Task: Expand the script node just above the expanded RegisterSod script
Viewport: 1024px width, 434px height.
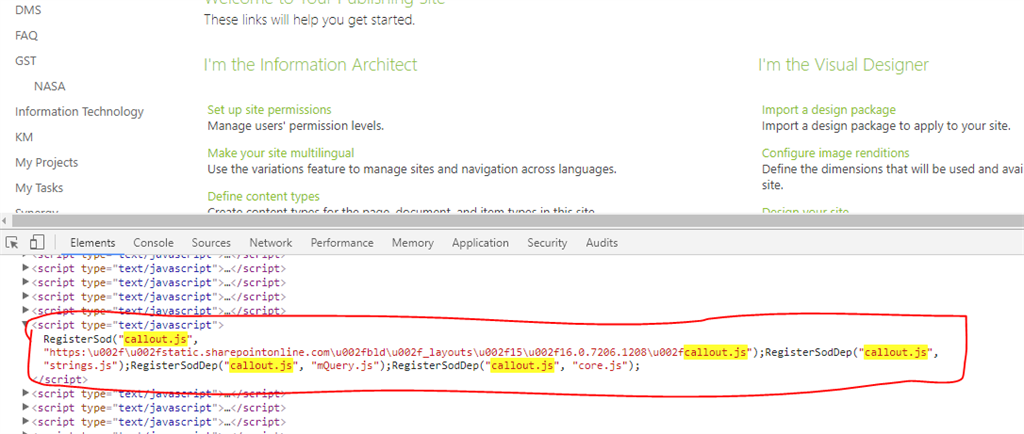Action: 26,311
